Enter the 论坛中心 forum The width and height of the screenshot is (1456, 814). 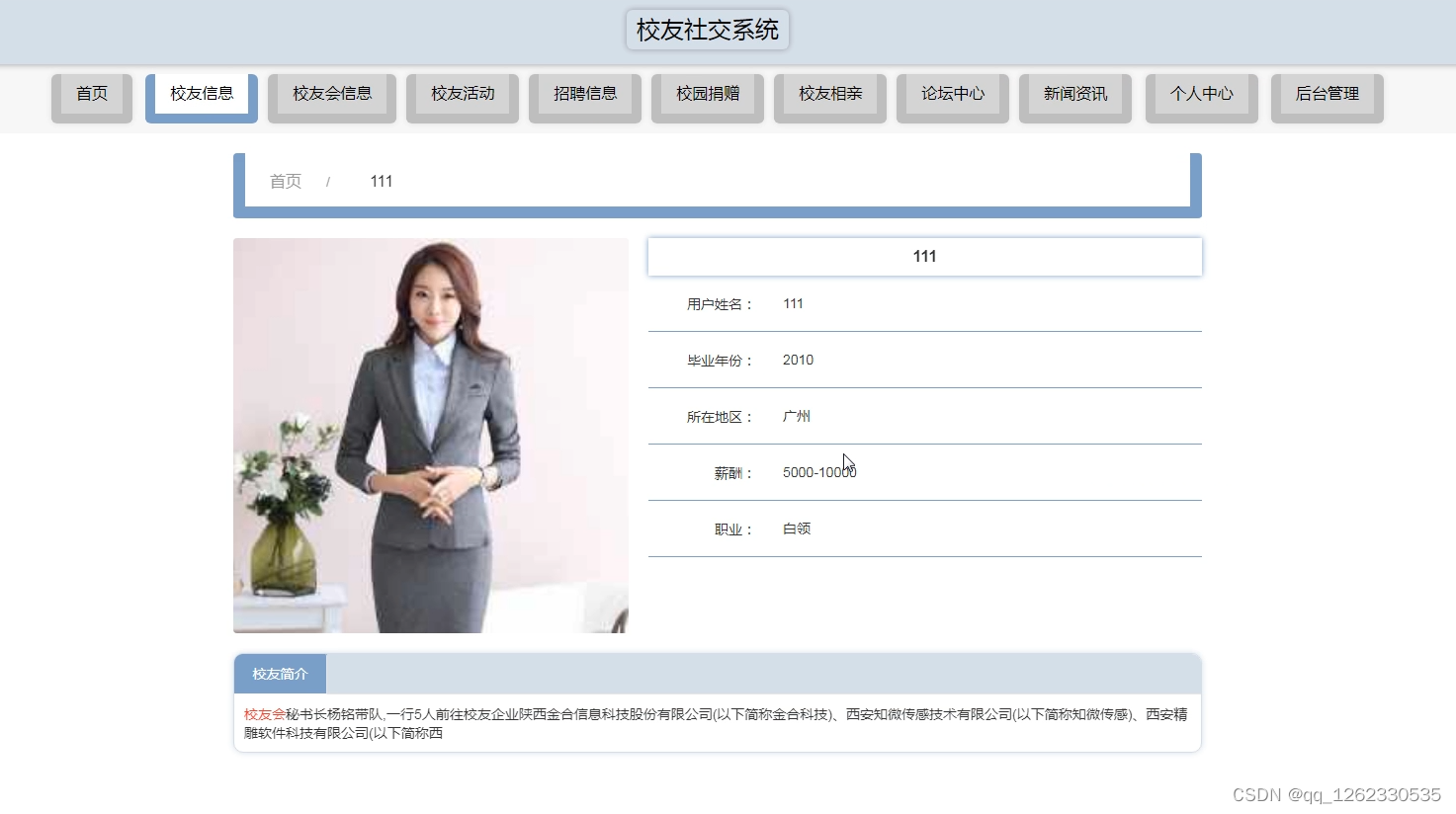pos(952,93)
